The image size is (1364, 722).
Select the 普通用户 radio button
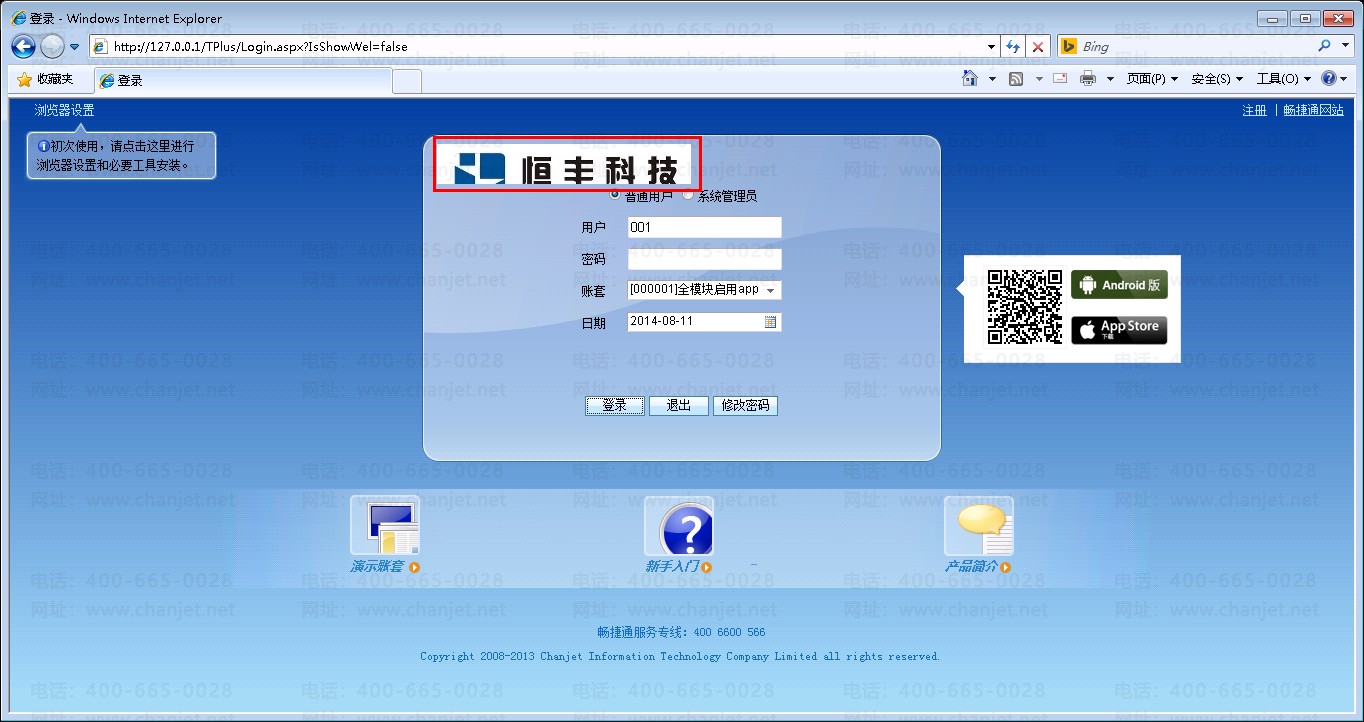(614, 195)
